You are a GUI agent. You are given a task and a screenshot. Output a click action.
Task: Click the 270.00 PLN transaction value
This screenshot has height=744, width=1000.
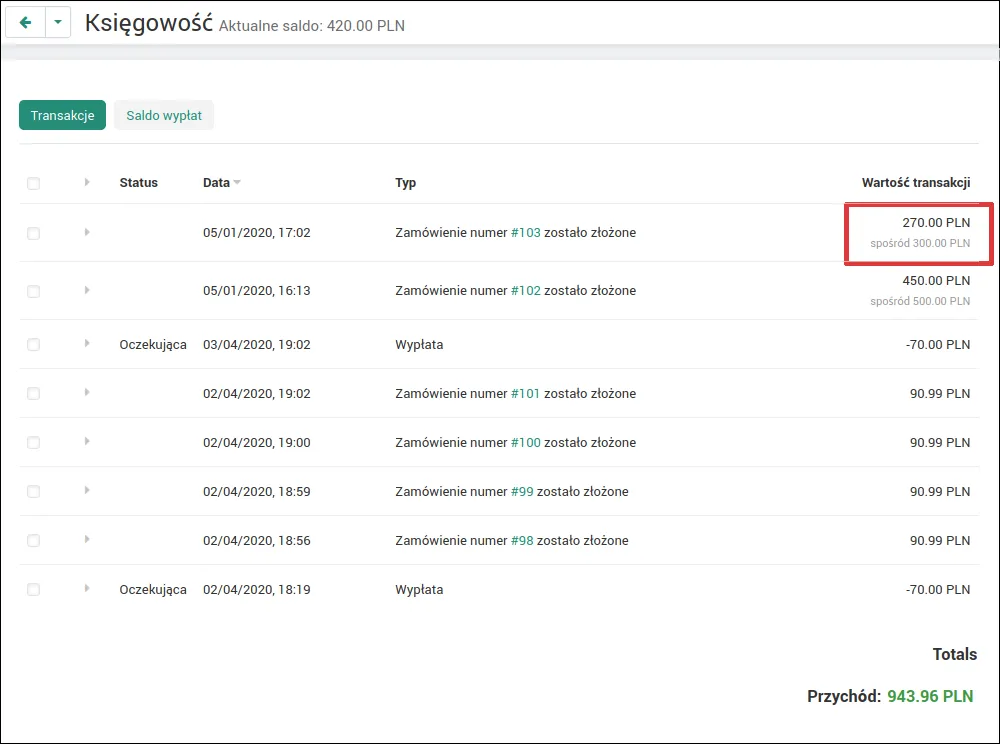(936, 222)
